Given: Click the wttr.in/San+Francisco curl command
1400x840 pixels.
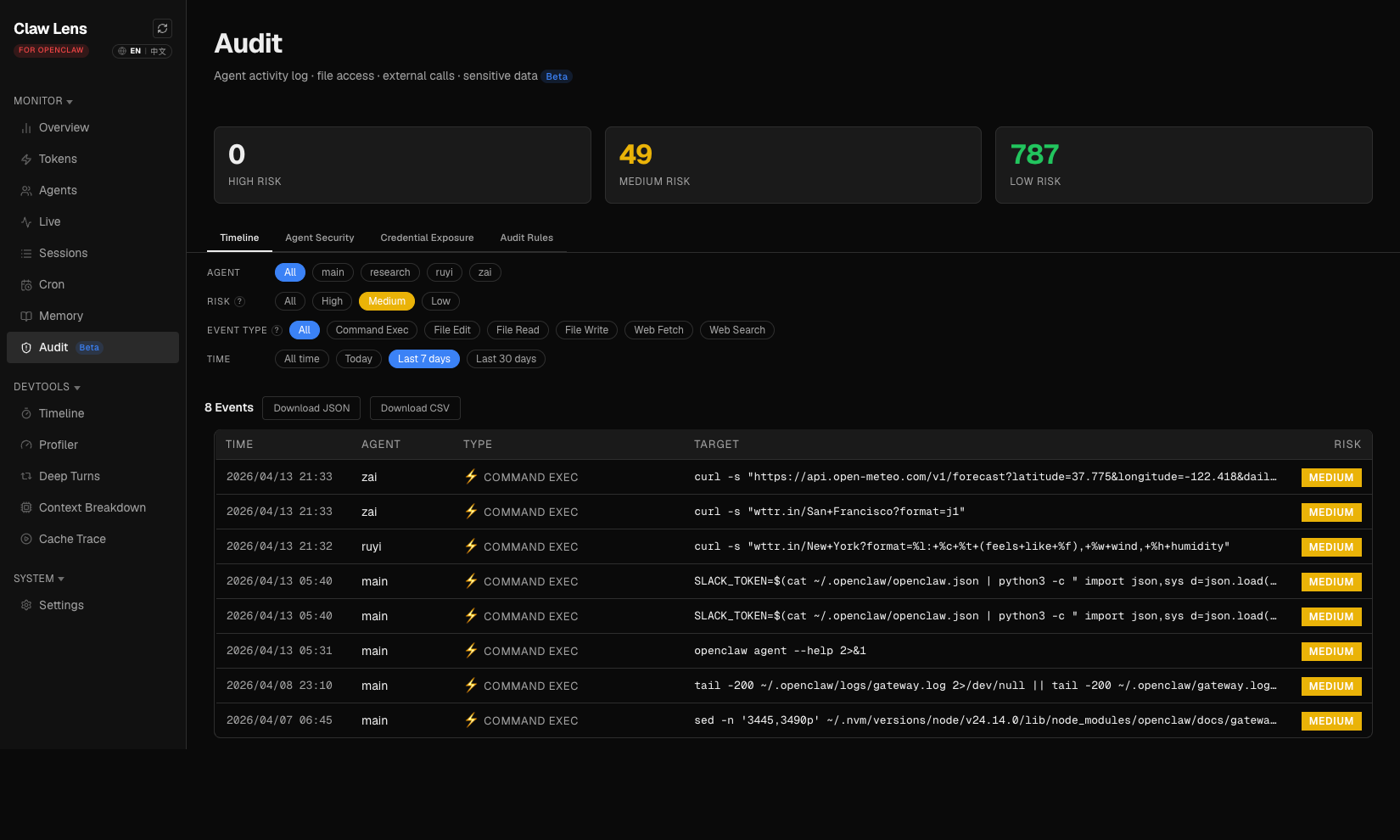Looking at the screenshot, I should (x=829, y=512).
